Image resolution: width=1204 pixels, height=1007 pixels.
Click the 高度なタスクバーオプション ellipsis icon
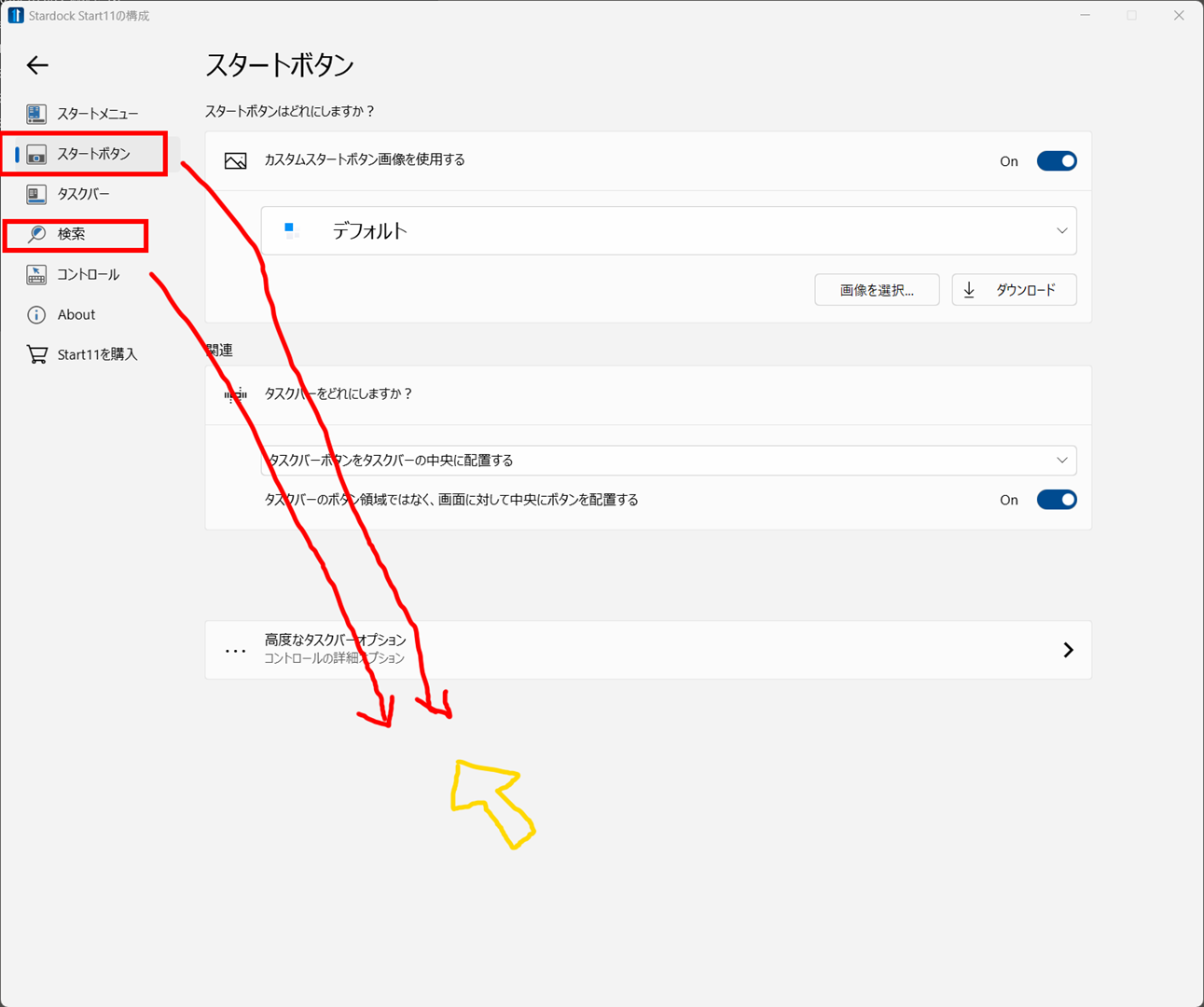(x=235, y=651)
